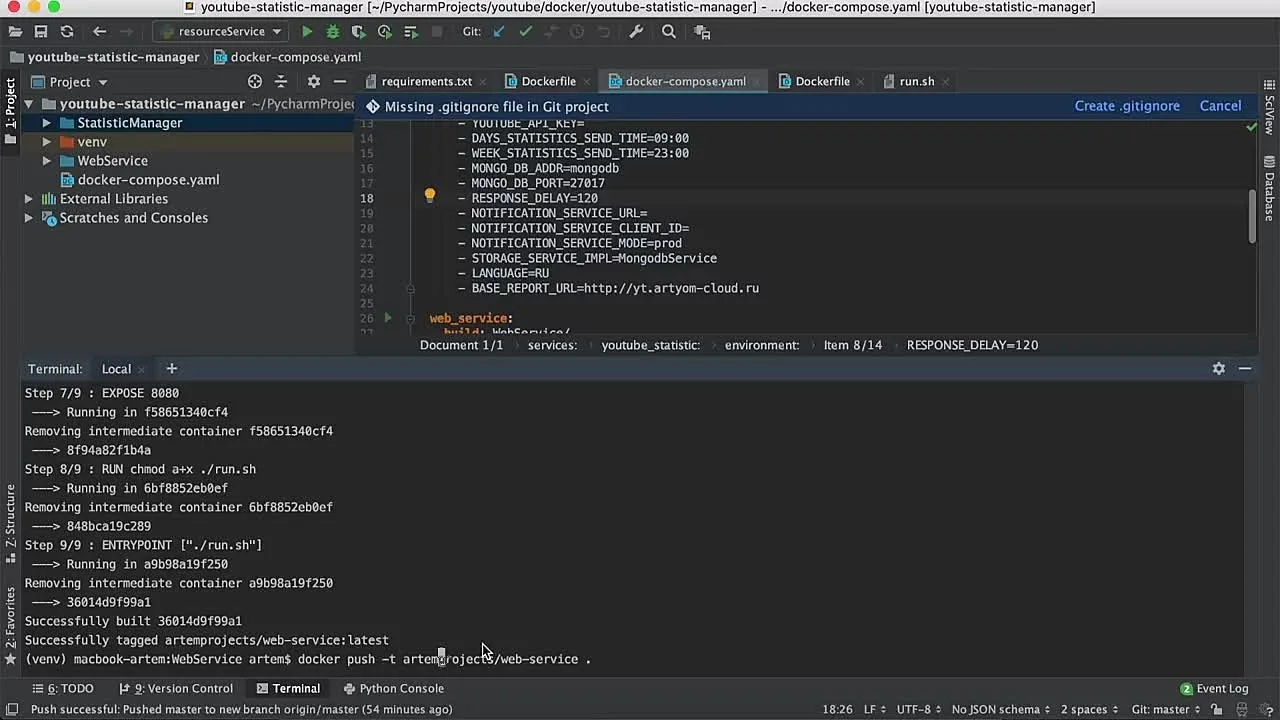This screenshot has width=1280, height=720.
Task: Click the green Debug bug icon
Action: 333,32
